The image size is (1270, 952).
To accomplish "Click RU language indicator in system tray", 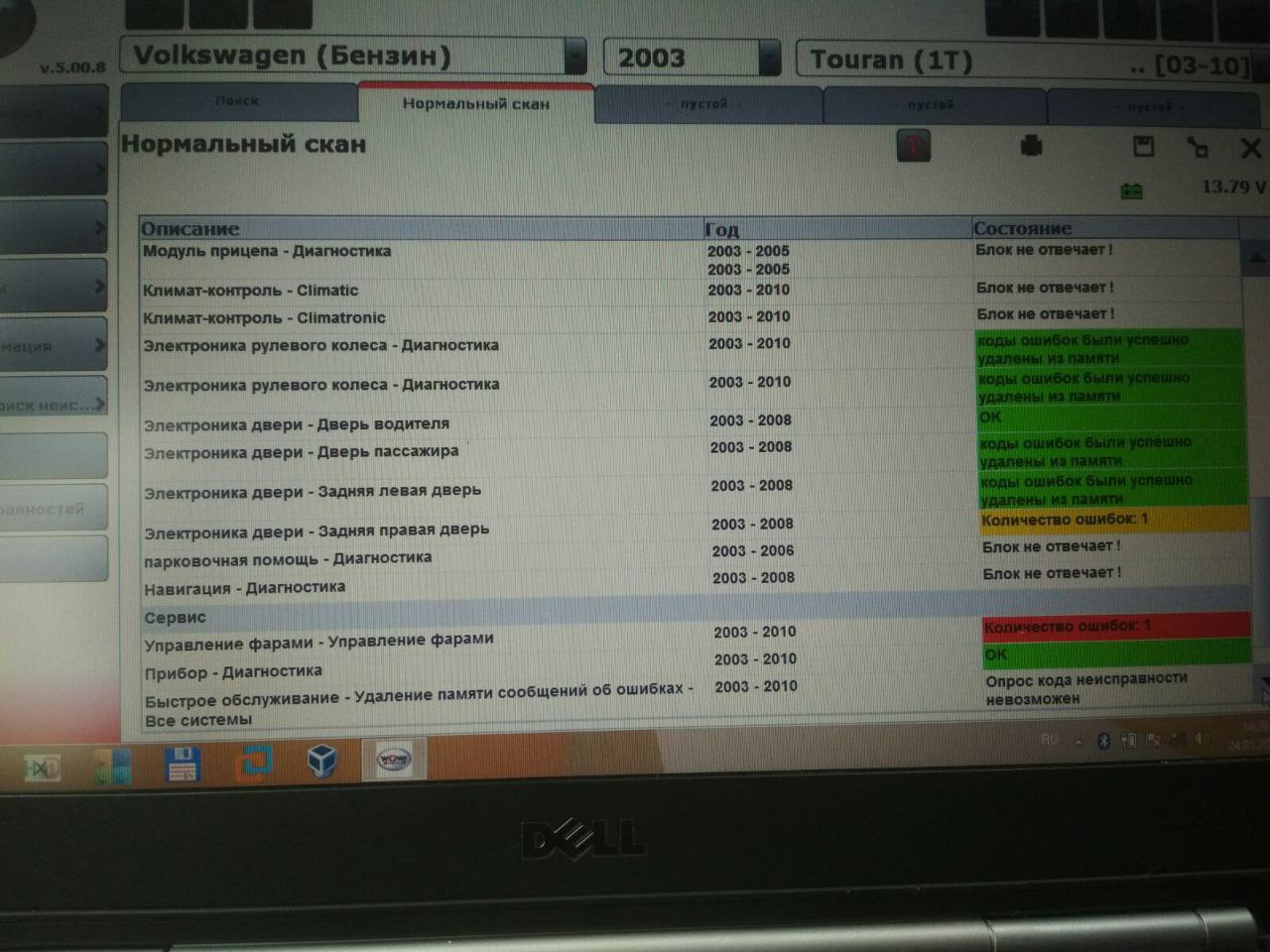I will (1050, 739).
